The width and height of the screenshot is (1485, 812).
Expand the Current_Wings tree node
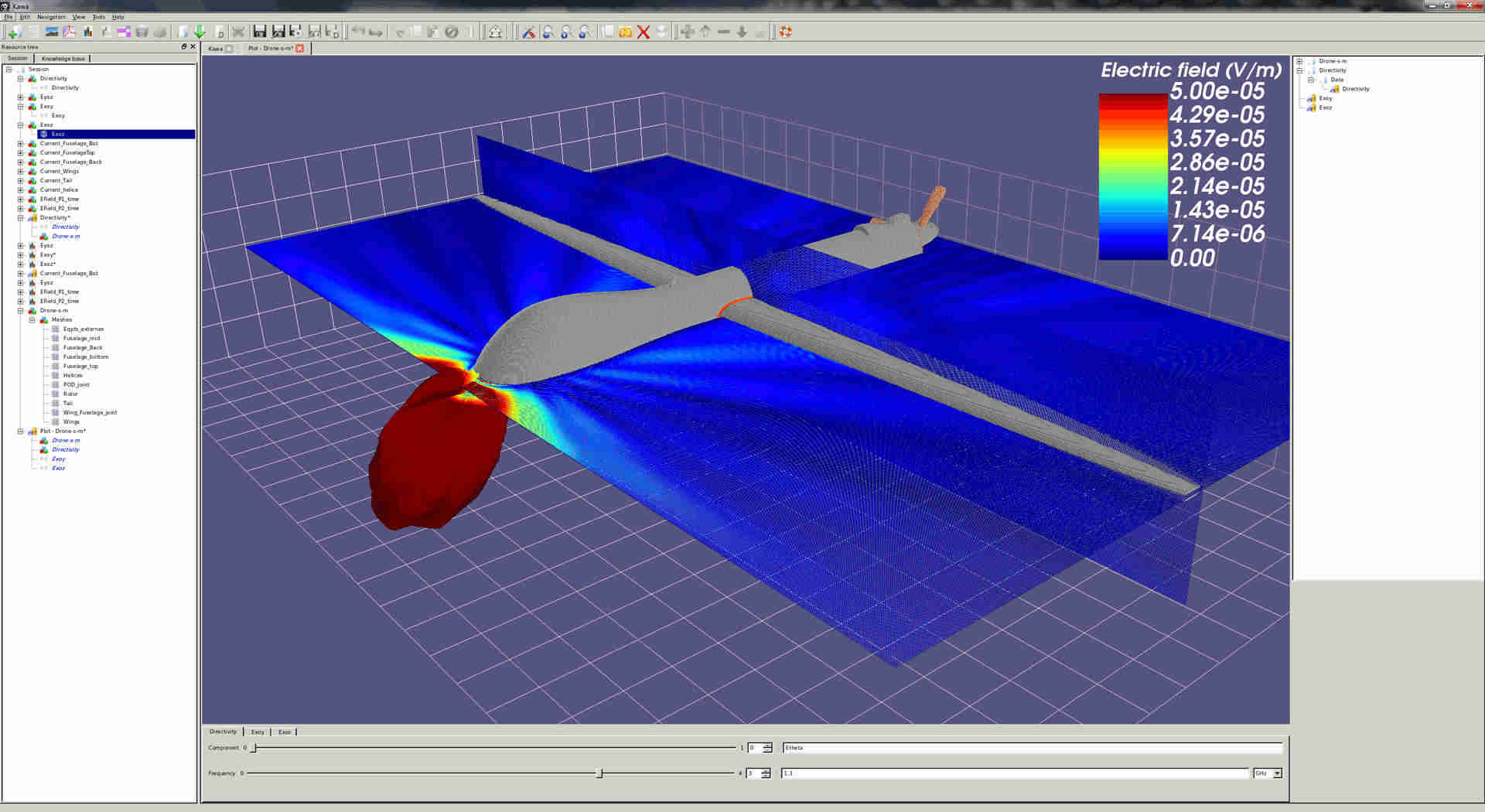(21, 171)
